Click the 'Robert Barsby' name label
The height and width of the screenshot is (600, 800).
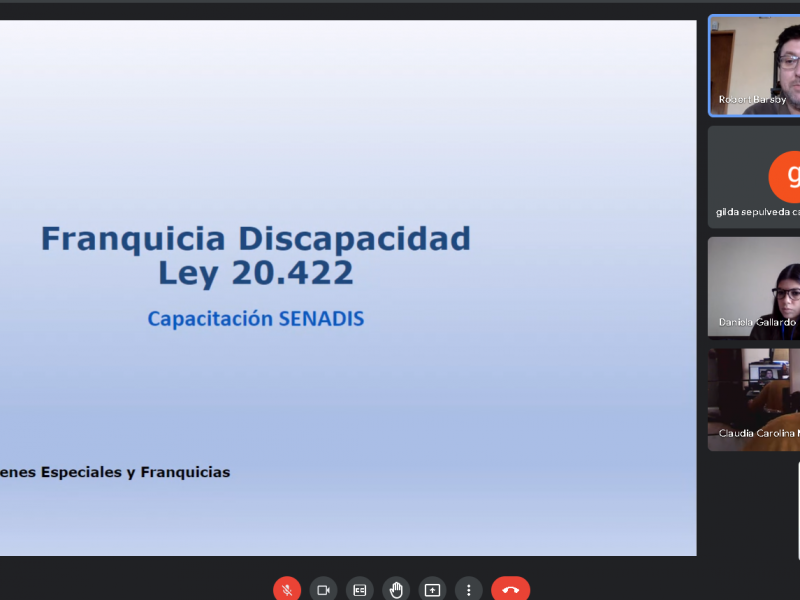[x=753, y=99]
